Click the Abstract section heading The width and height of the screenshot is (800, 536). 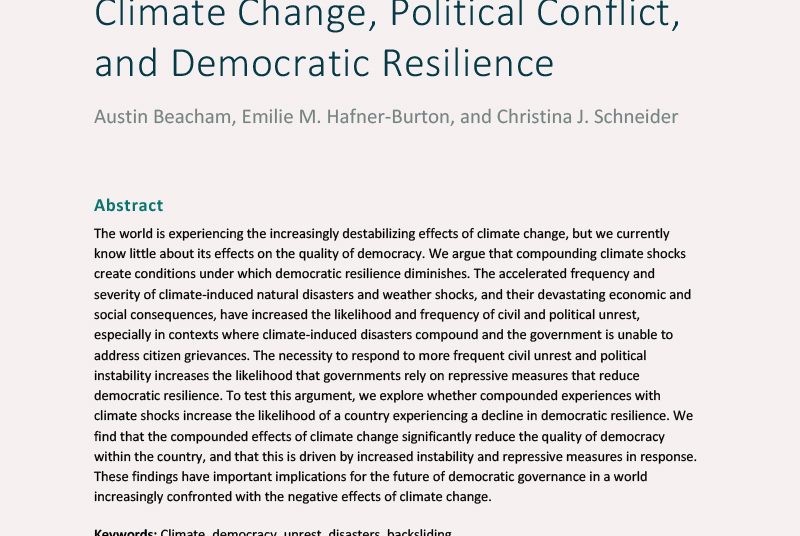(128, 205)
